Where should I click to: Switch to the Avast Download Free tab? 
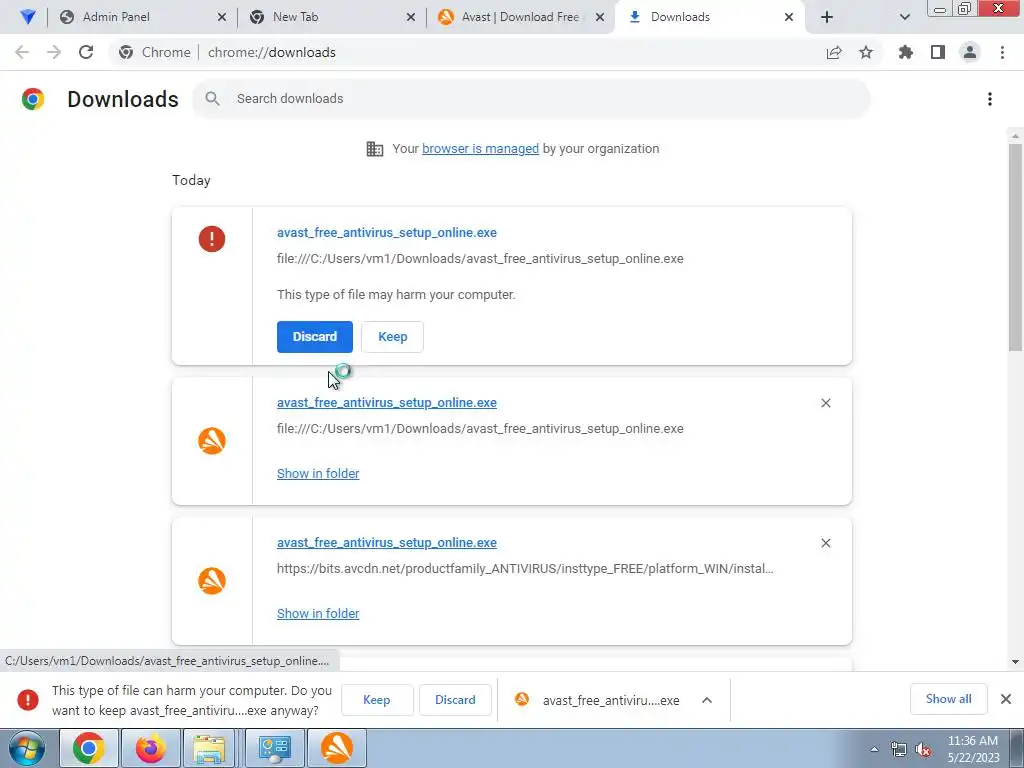520,17
